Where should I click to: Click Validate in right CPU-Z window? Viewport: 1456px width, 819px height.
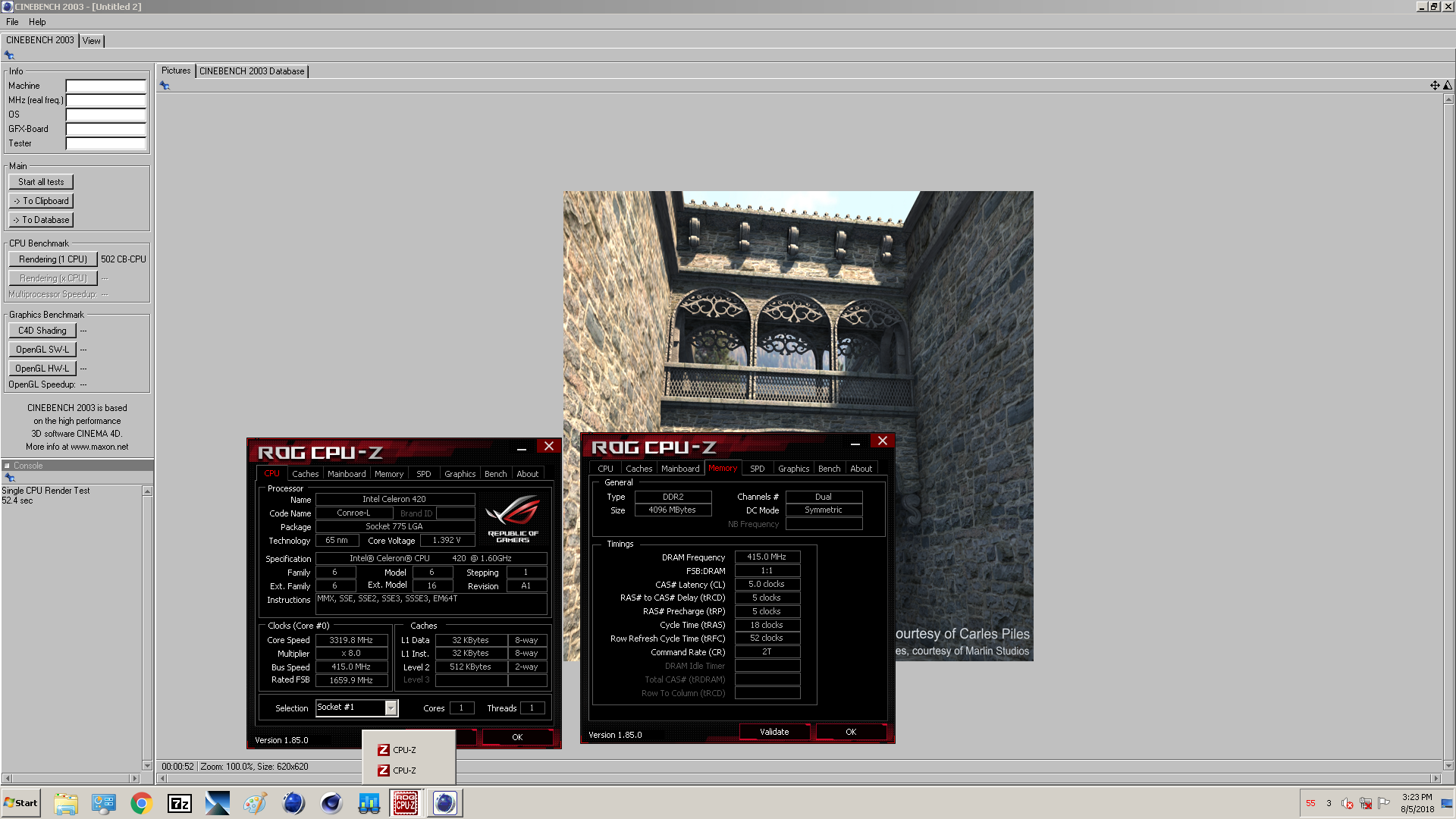pyautogui.click(x=774, y=732)
